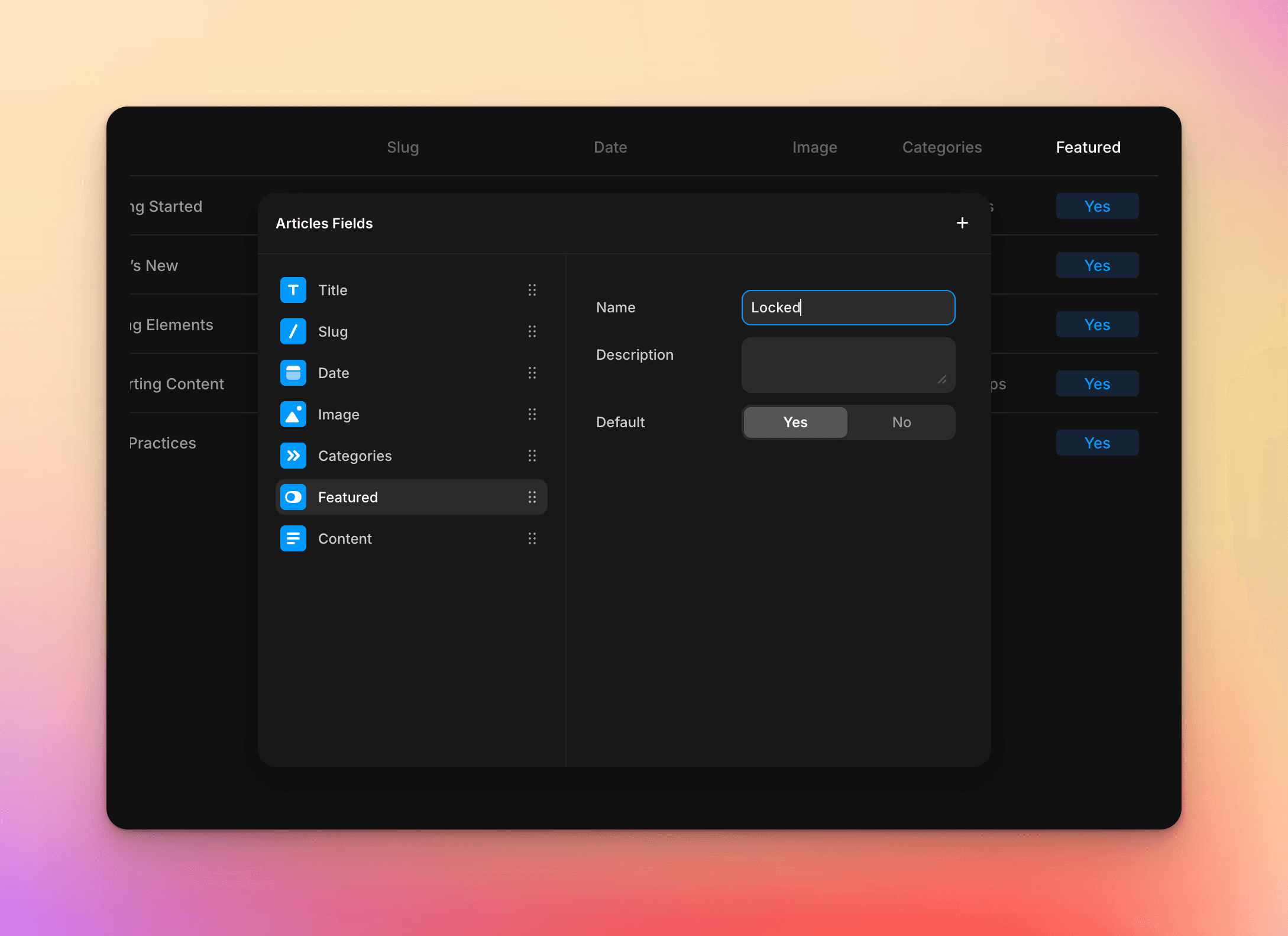This screenshot has width=1288, height=936.
Task: Click the Name field label
Action: (x=616, y=308)
